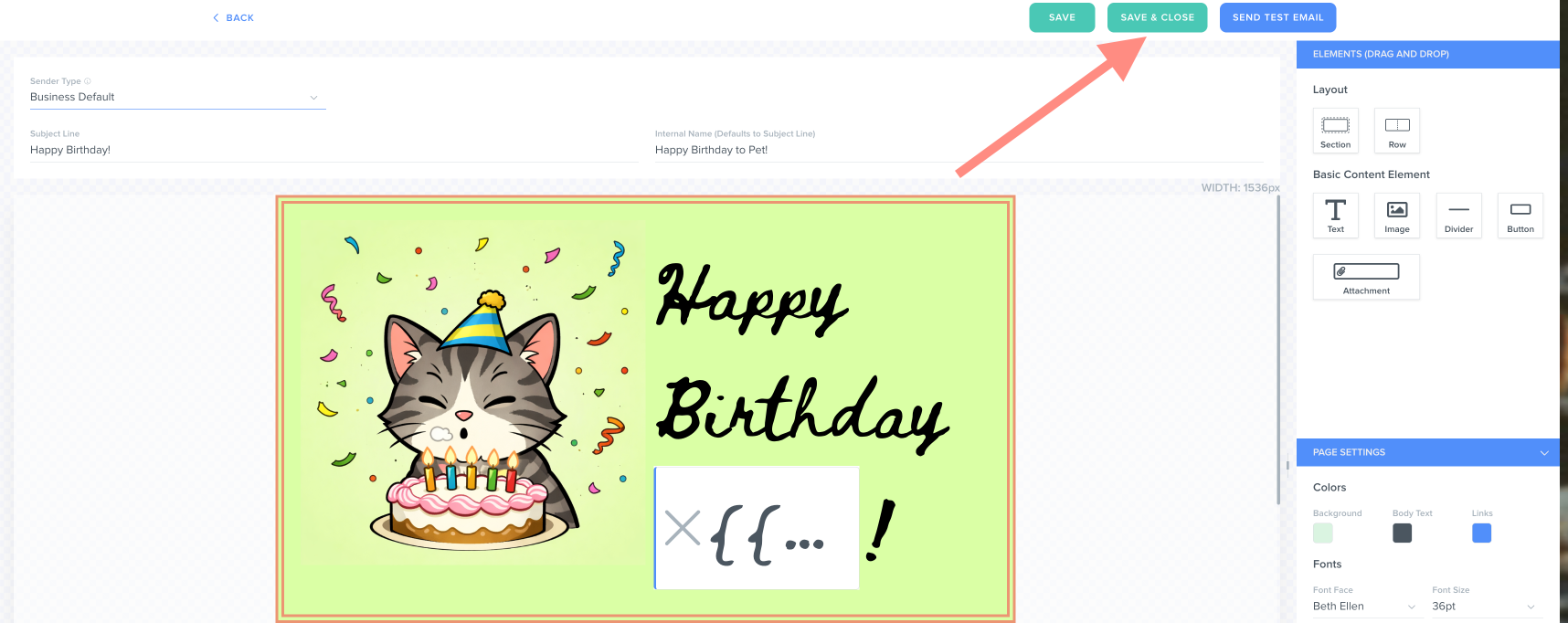The width and height of the screenshot is (1568, 623).
Task: Open the Background color swatch
Action: [1323, 533]
